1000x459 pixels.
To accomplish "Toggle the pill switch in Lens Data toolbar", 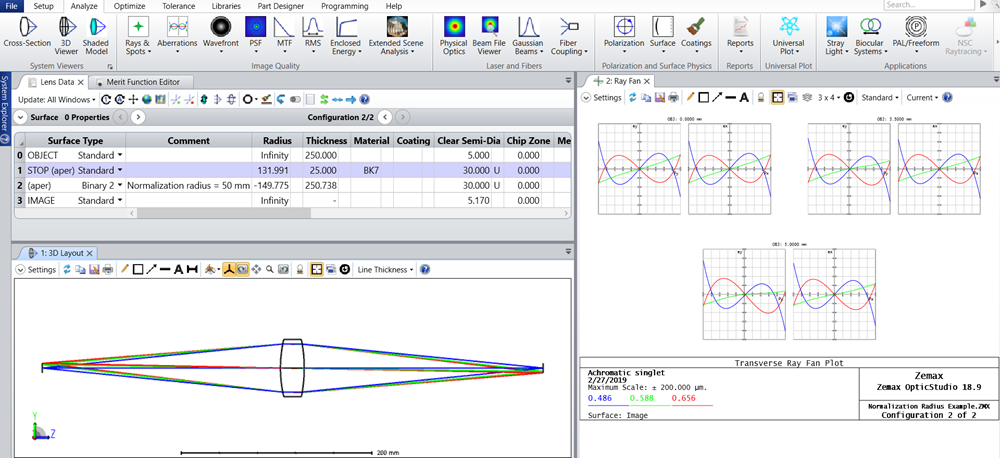I will pos(295,99).
